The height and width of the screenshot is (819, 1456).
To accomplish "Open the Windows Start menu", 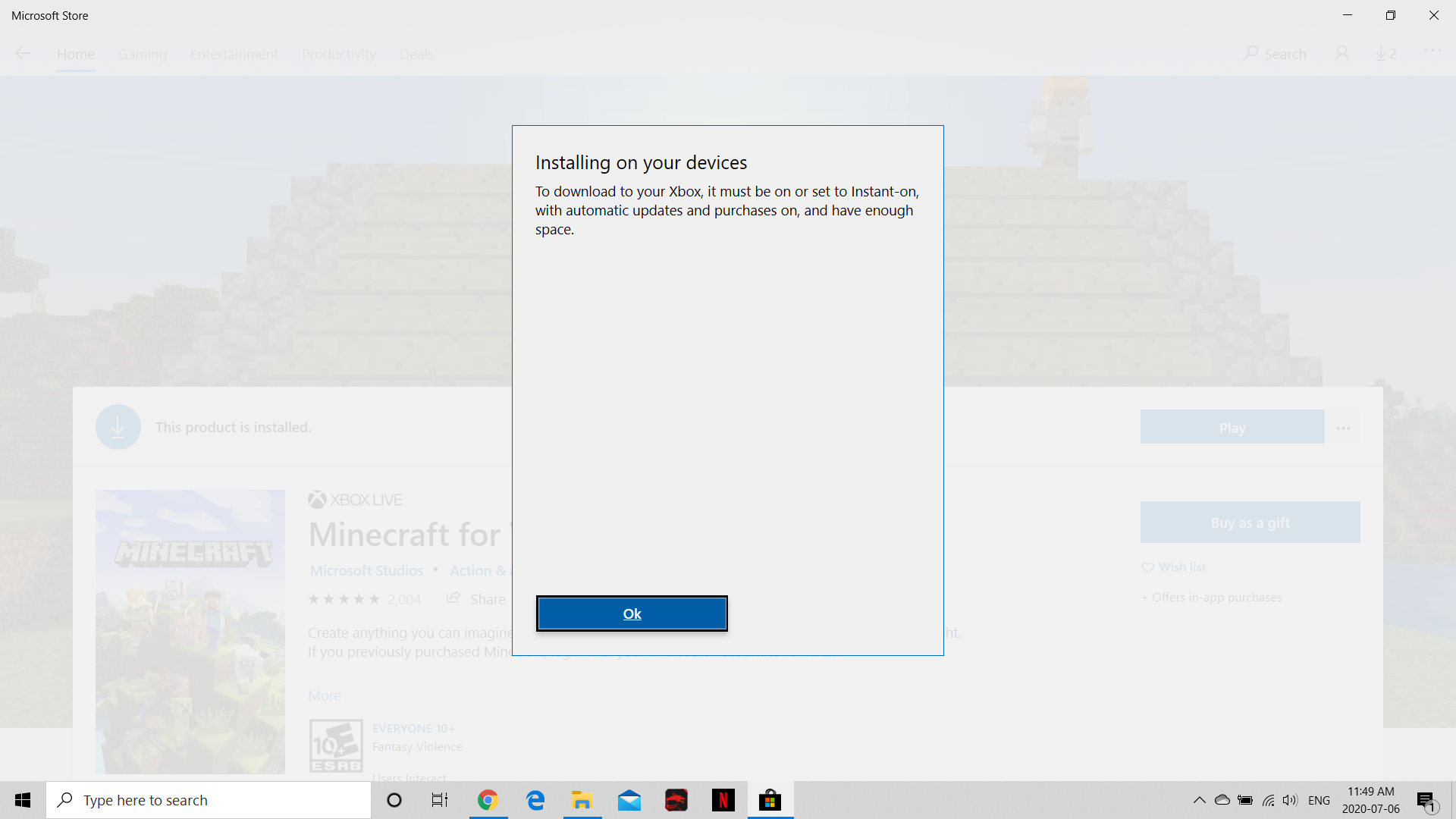I will 23,800.
